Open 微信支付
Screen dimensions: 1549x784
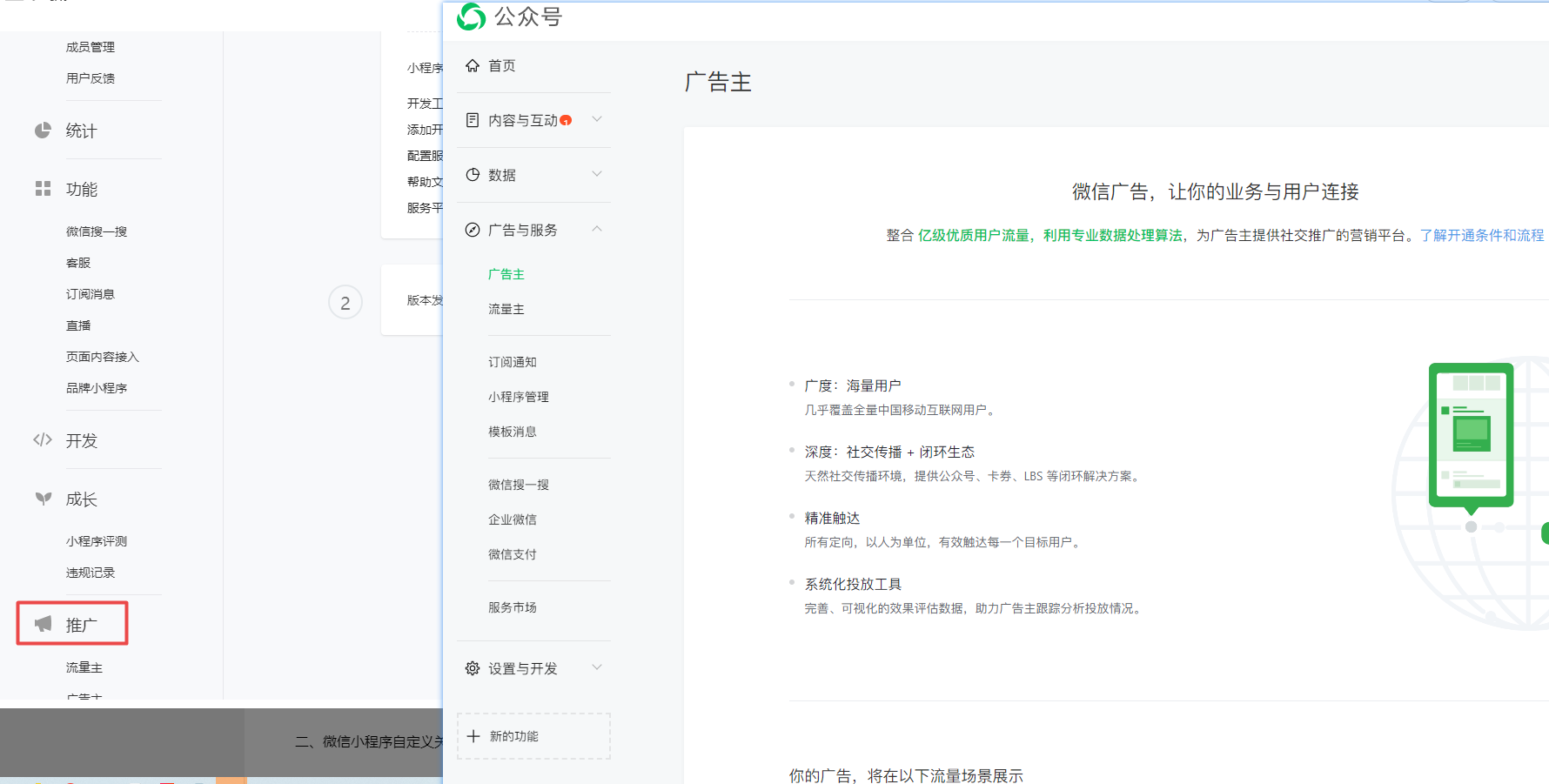[513, 554]
